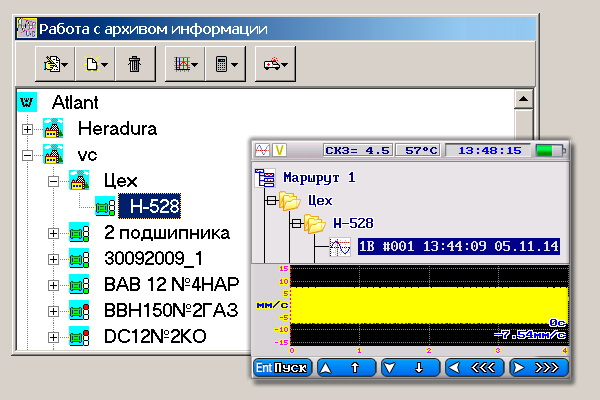Image resolution: width=600 pixels, height=400 pixels.
Task: Click the ВВН150№2ГАЗ machine status icon
Action: pos(79,310)
